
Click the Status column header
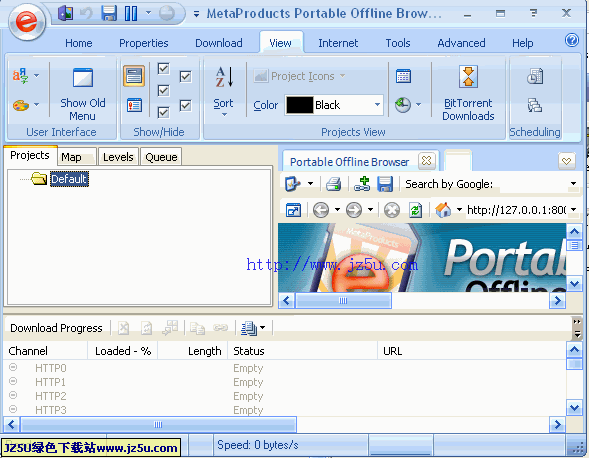[302, 351]
